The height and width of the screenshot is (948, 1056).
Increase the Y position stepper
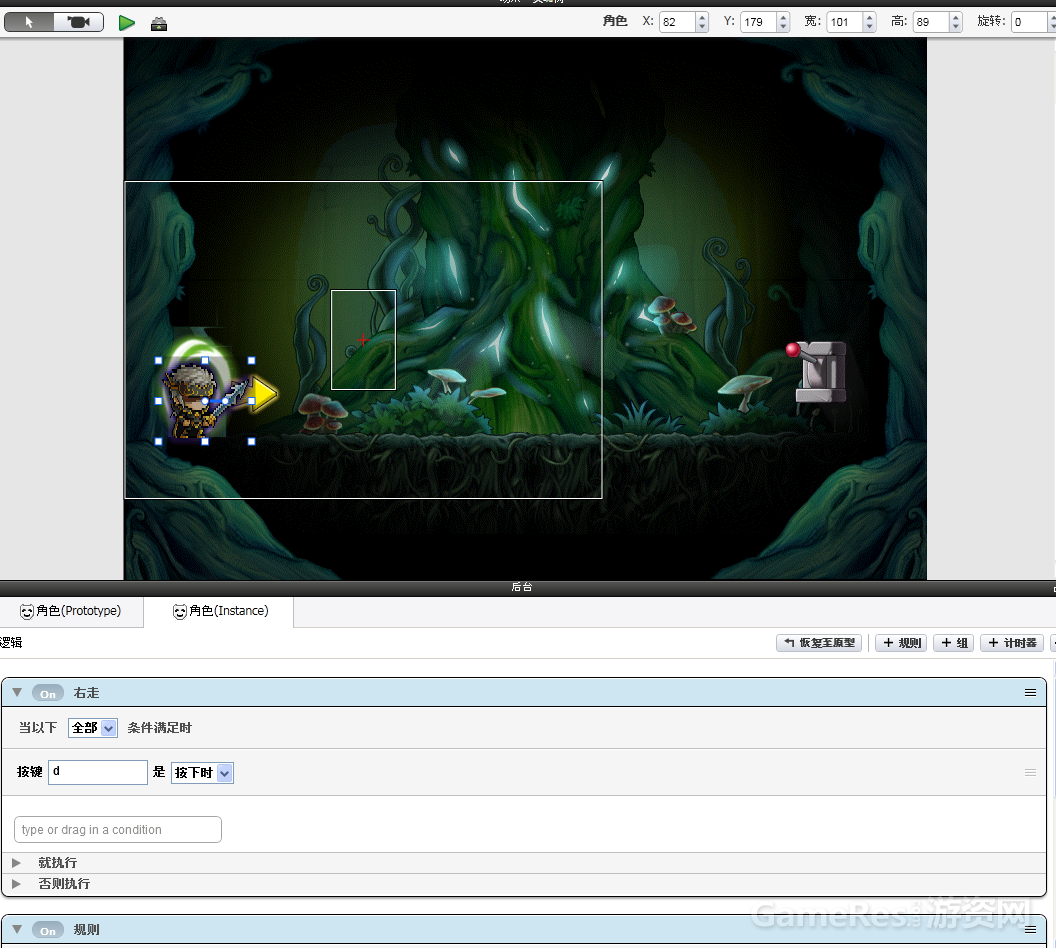783,17
